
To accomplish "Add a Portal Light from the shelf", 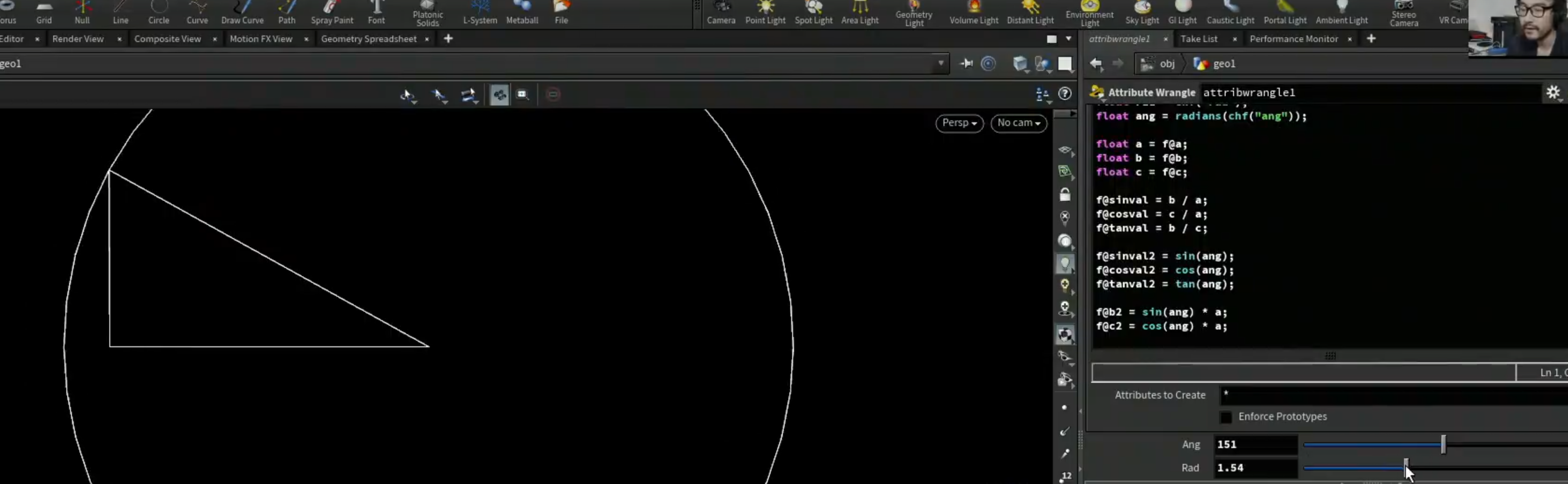I will click(1285, 13).
